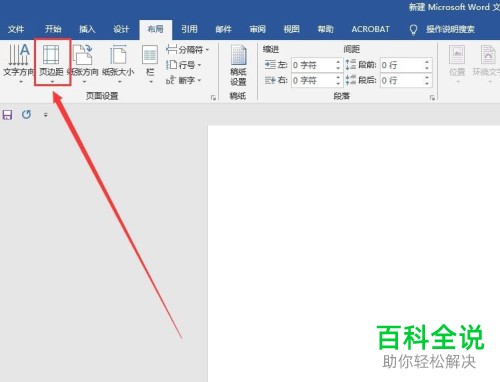Click the left indent icon beside 左

pyautogui.click(x=270, y=65)
